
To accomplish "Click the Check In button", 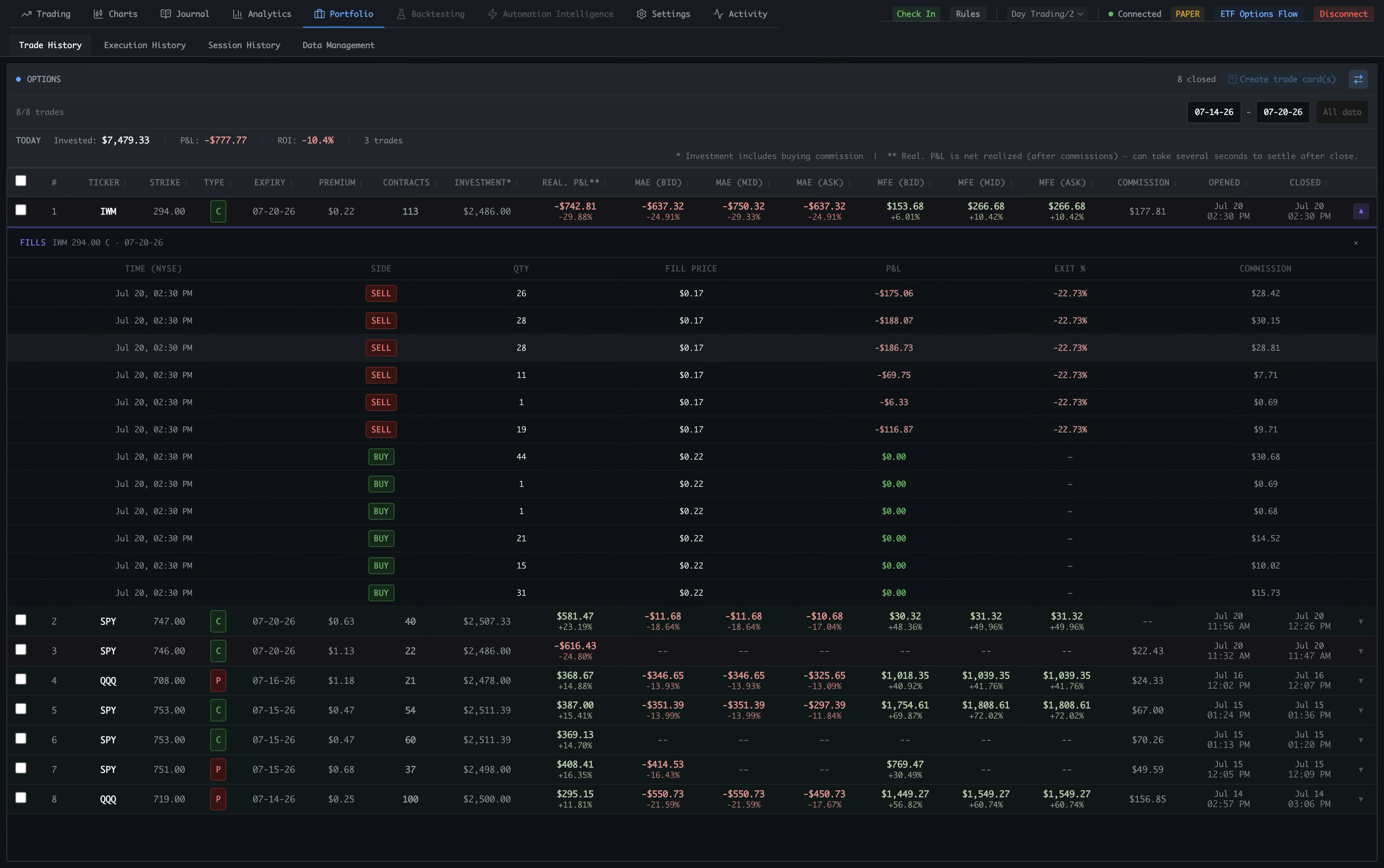I will [x=915, y=14].
